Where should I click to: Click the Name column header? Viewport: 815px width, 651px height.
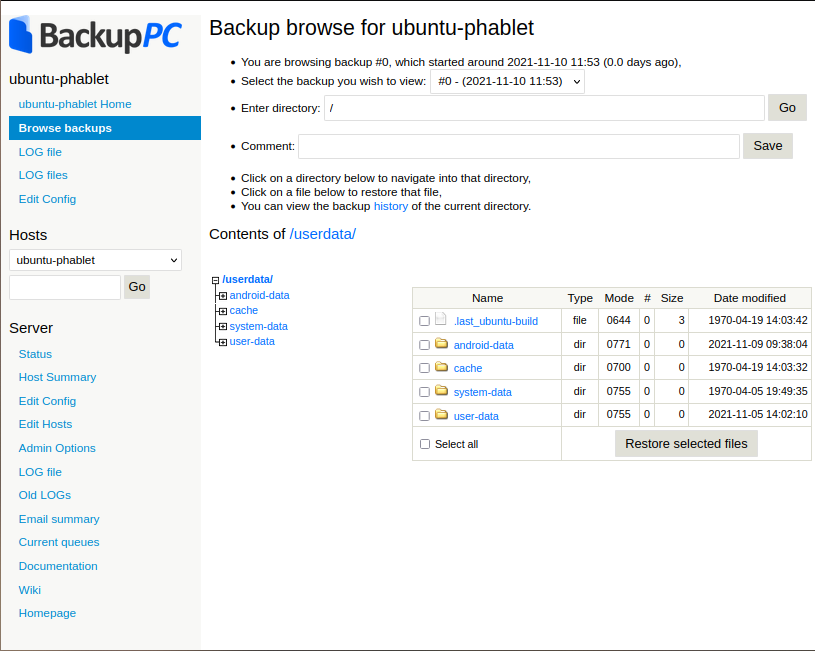487,298
